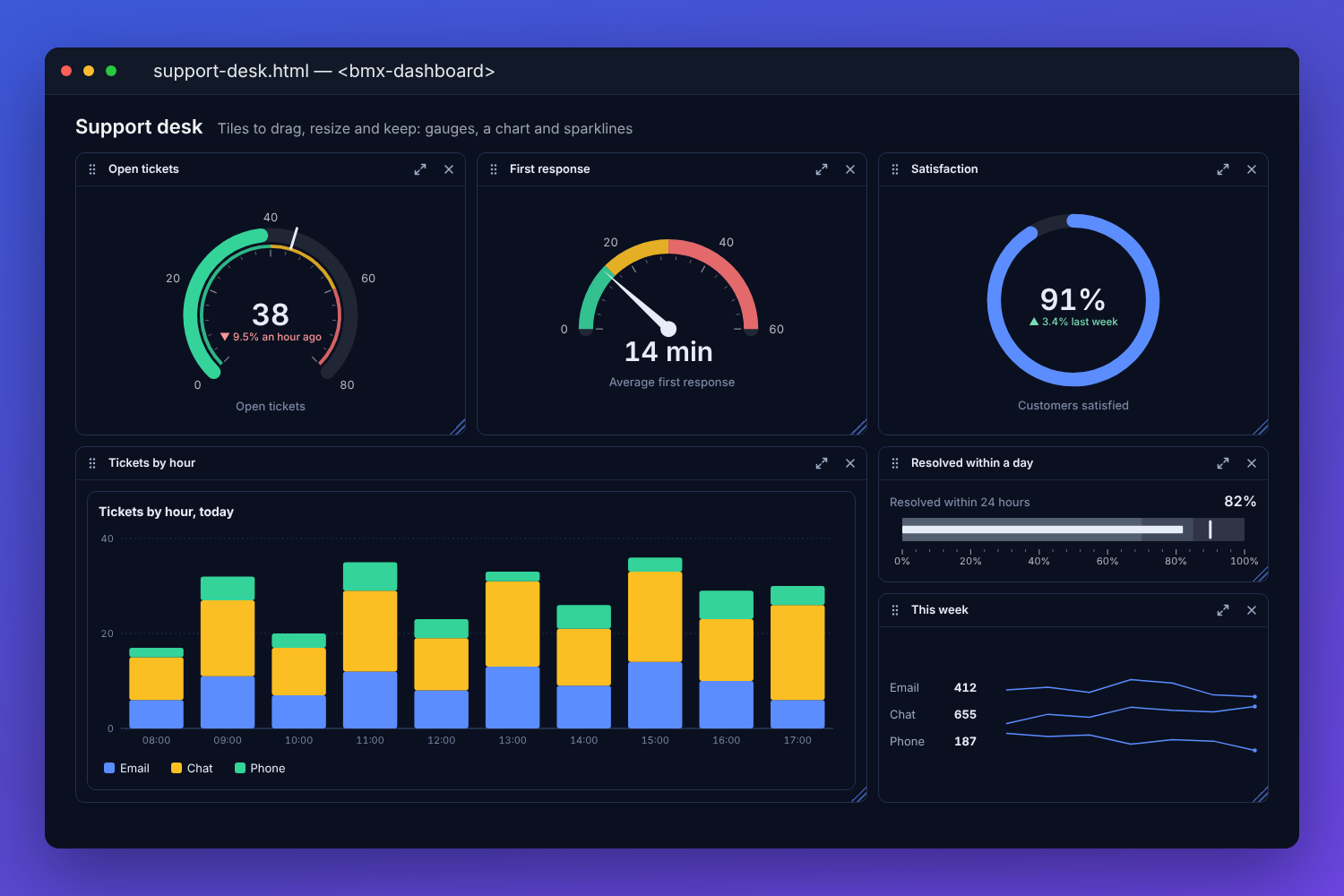The height and width of the screenshot is (896, 1344).
Task: Grab the This week tile drag handle
Action: click(x=895, y=610)
